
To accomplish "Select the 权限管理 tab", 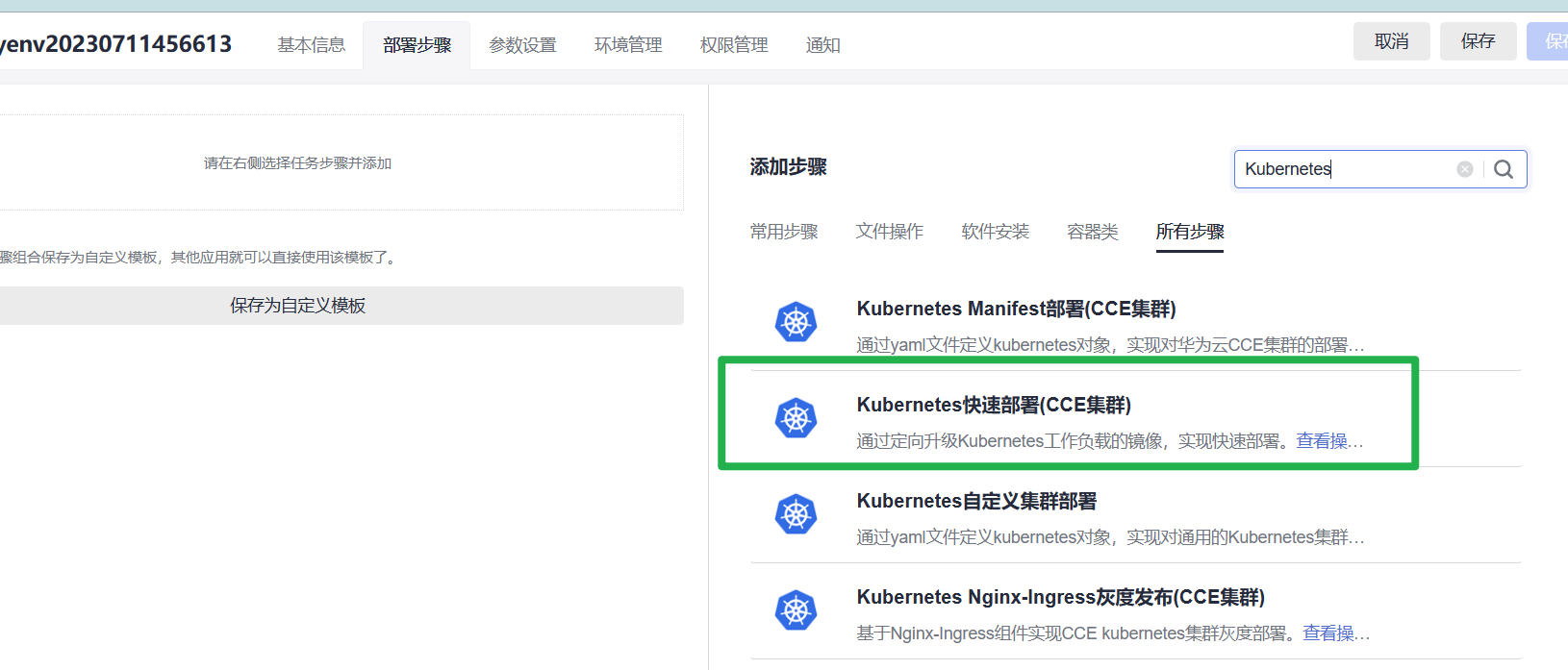I will (x=734, y=45).
